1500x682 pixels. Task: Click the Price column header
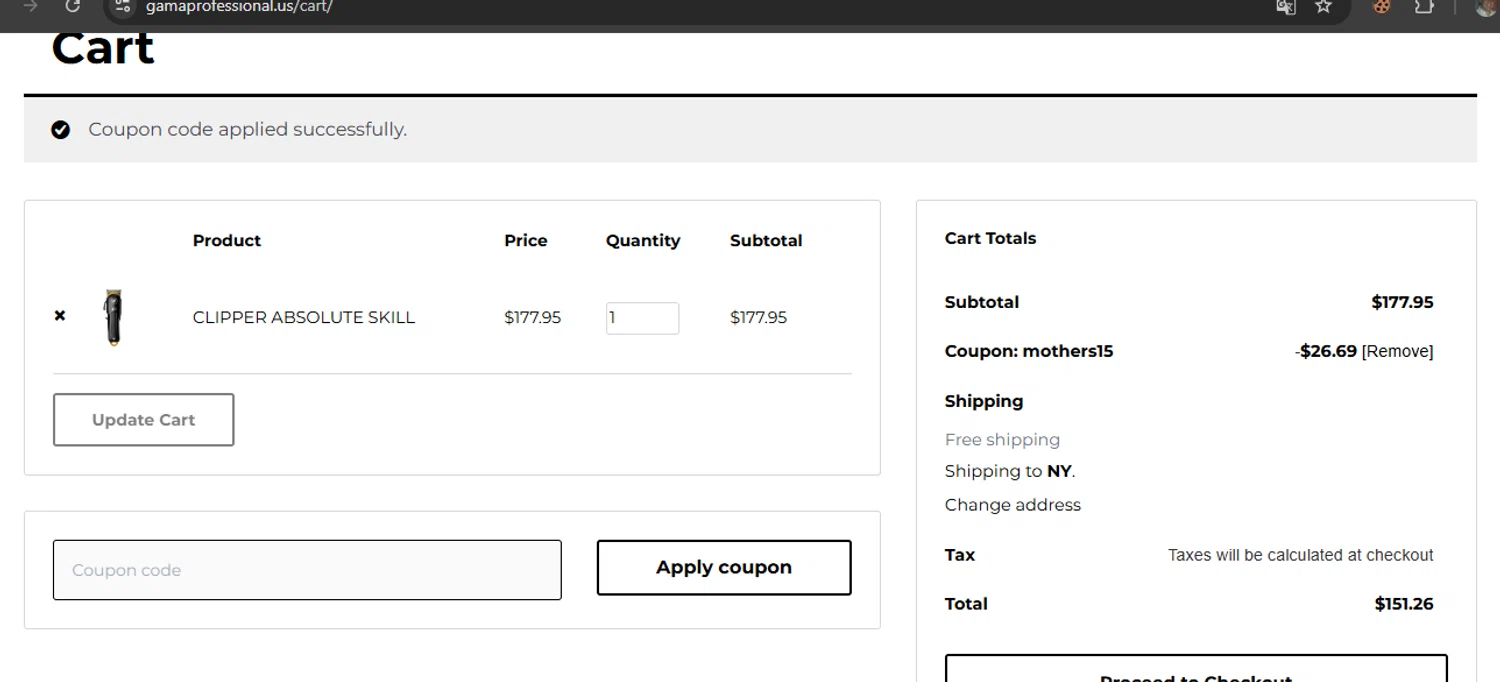[526, 241]
